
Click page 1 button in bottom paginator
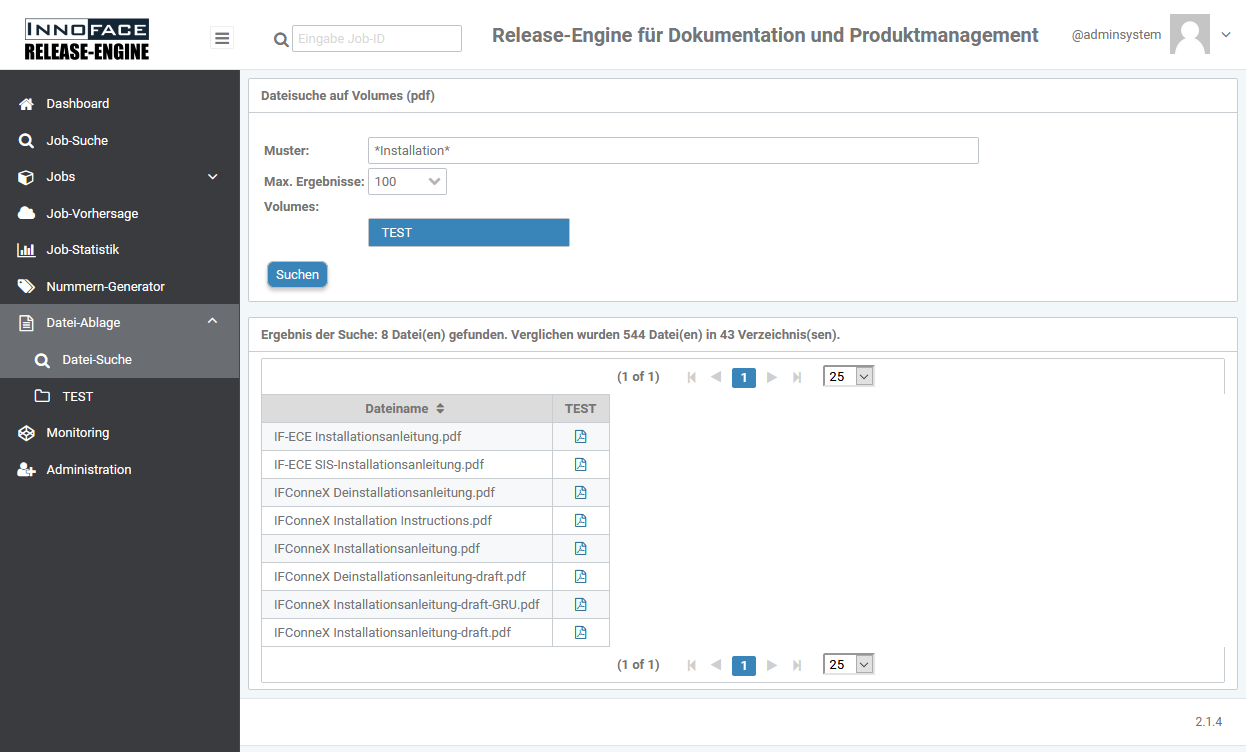tap(743, 665)
